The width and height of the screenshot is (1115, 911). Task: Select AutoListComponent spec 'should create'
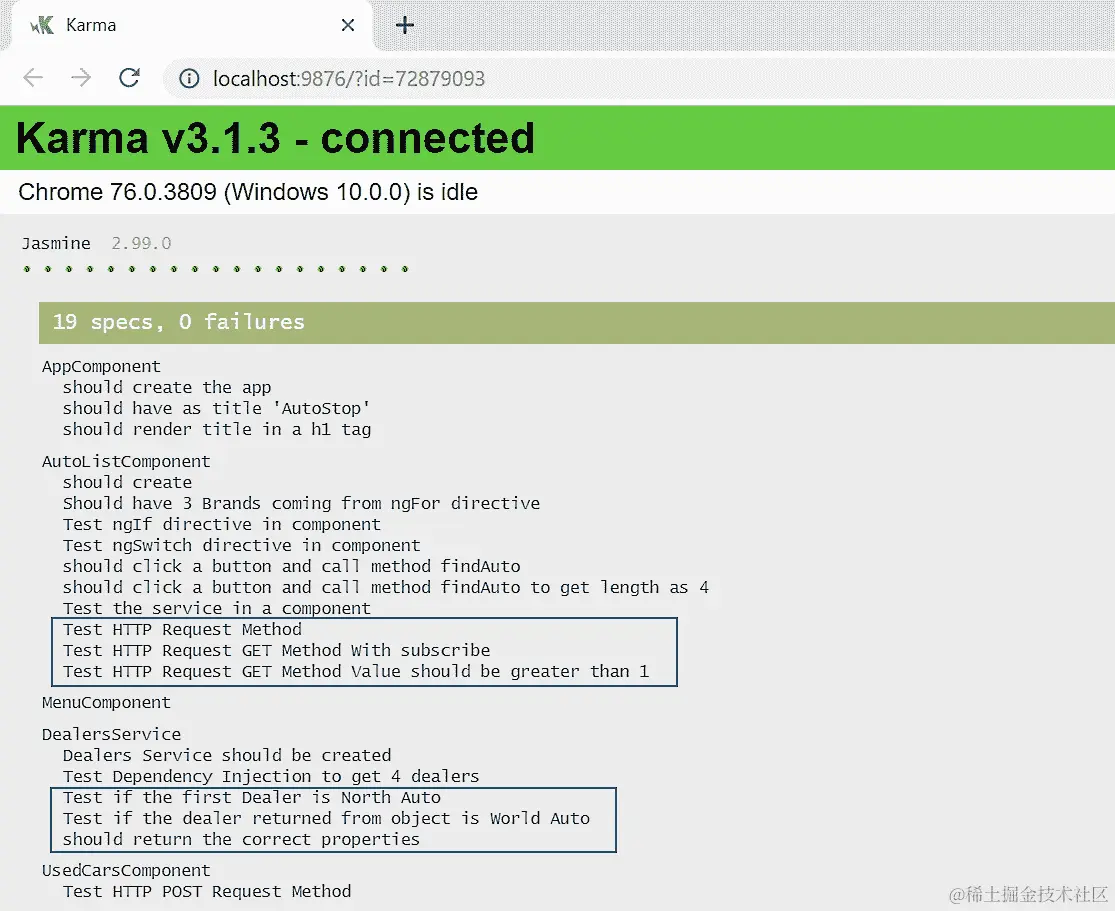pyautogui.click(x=127, y=482)
